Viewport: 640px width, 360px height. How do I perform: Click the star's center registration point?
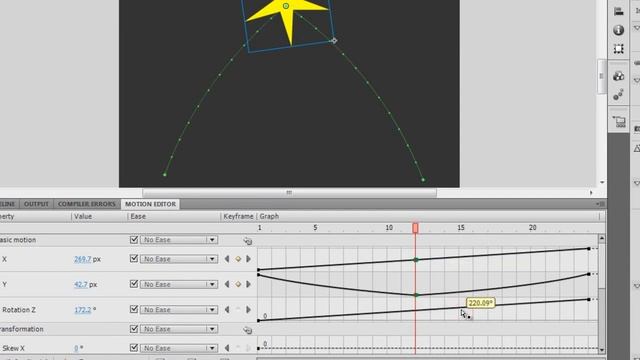click(286, 6)
